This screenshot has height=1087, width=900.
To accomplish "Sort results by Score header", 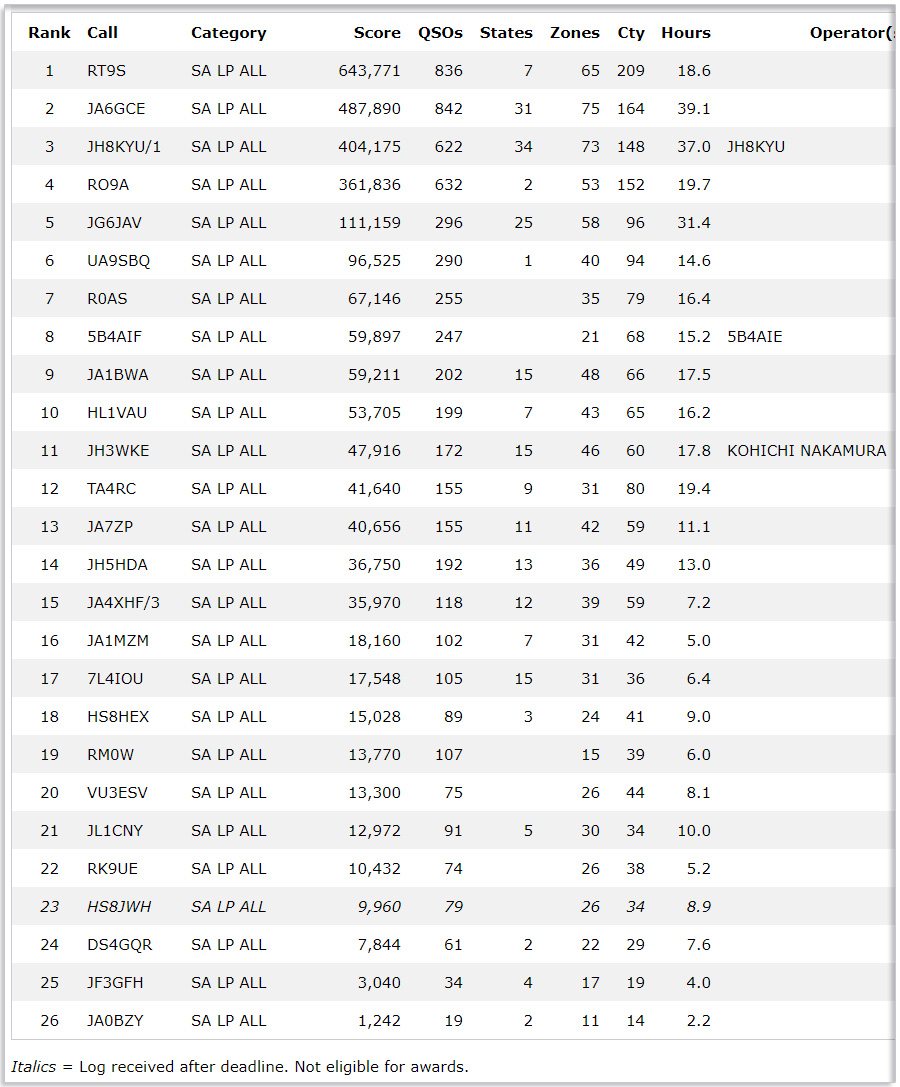I will click(377, 33).
